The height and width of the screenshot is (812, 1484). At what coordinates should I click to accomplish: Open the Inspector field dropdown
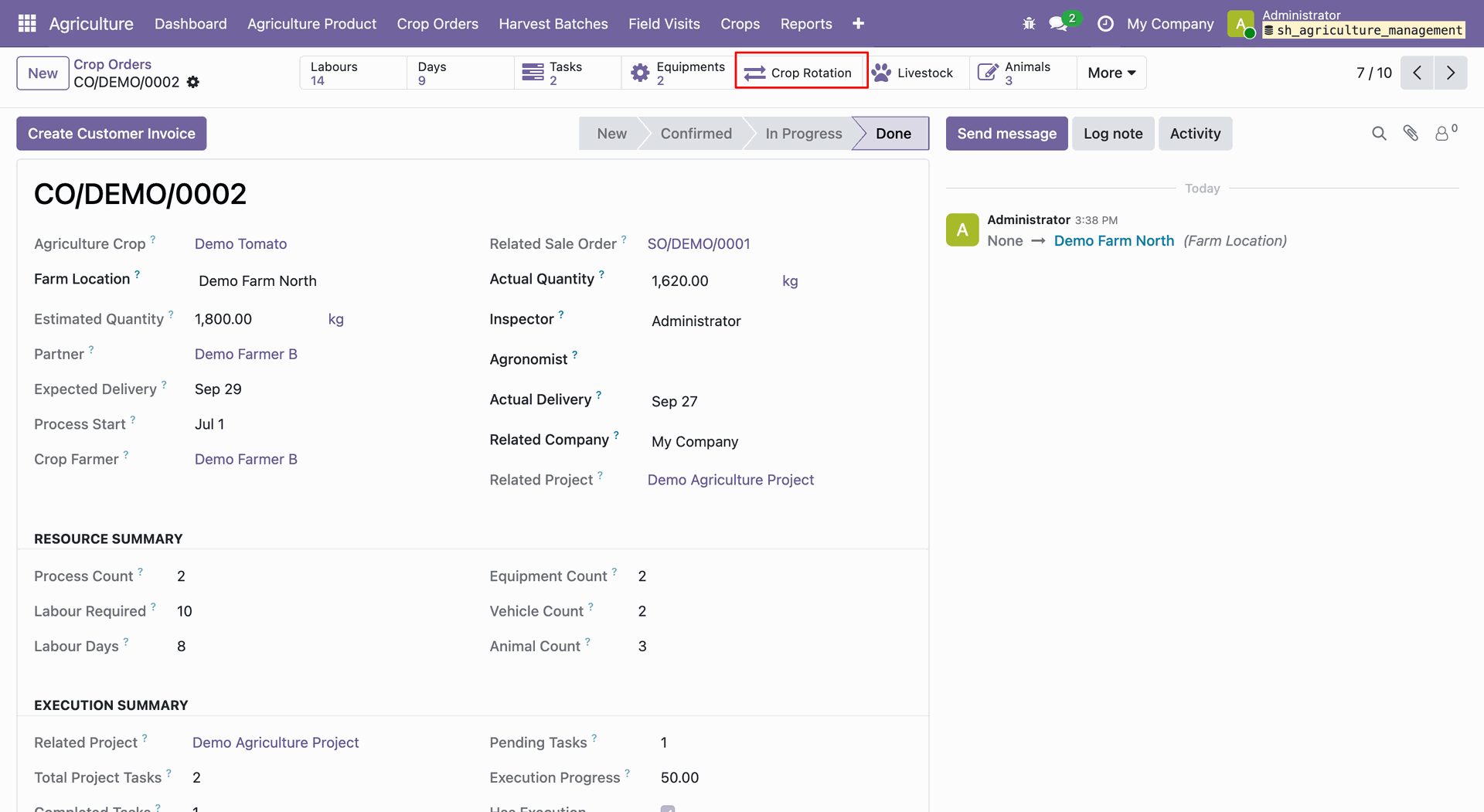pos(781,321)
